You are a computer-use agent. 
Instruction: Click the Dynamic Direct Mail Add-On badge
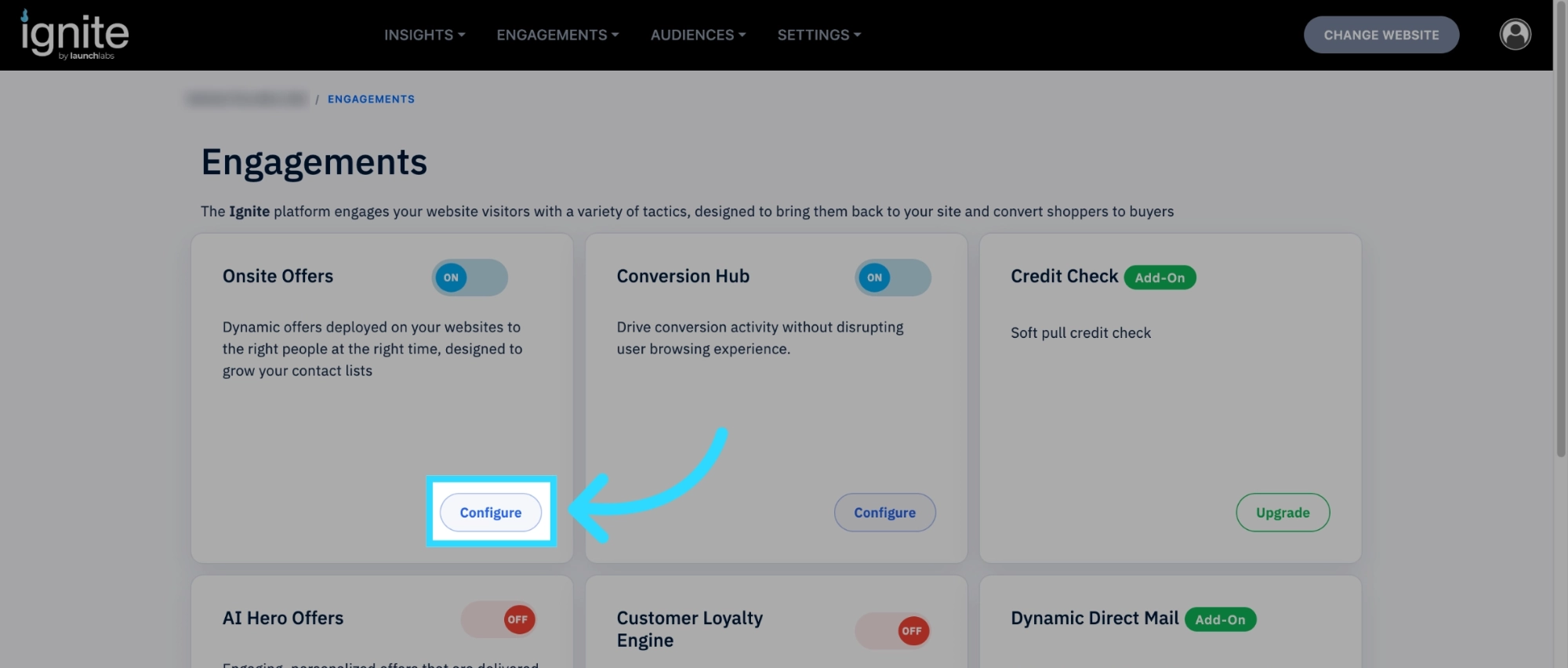tap(1220, 619)
